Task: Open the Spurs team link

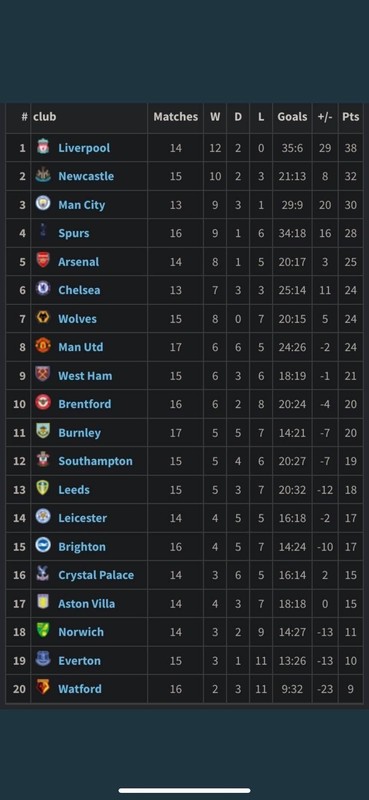Action: click(73, 233)
